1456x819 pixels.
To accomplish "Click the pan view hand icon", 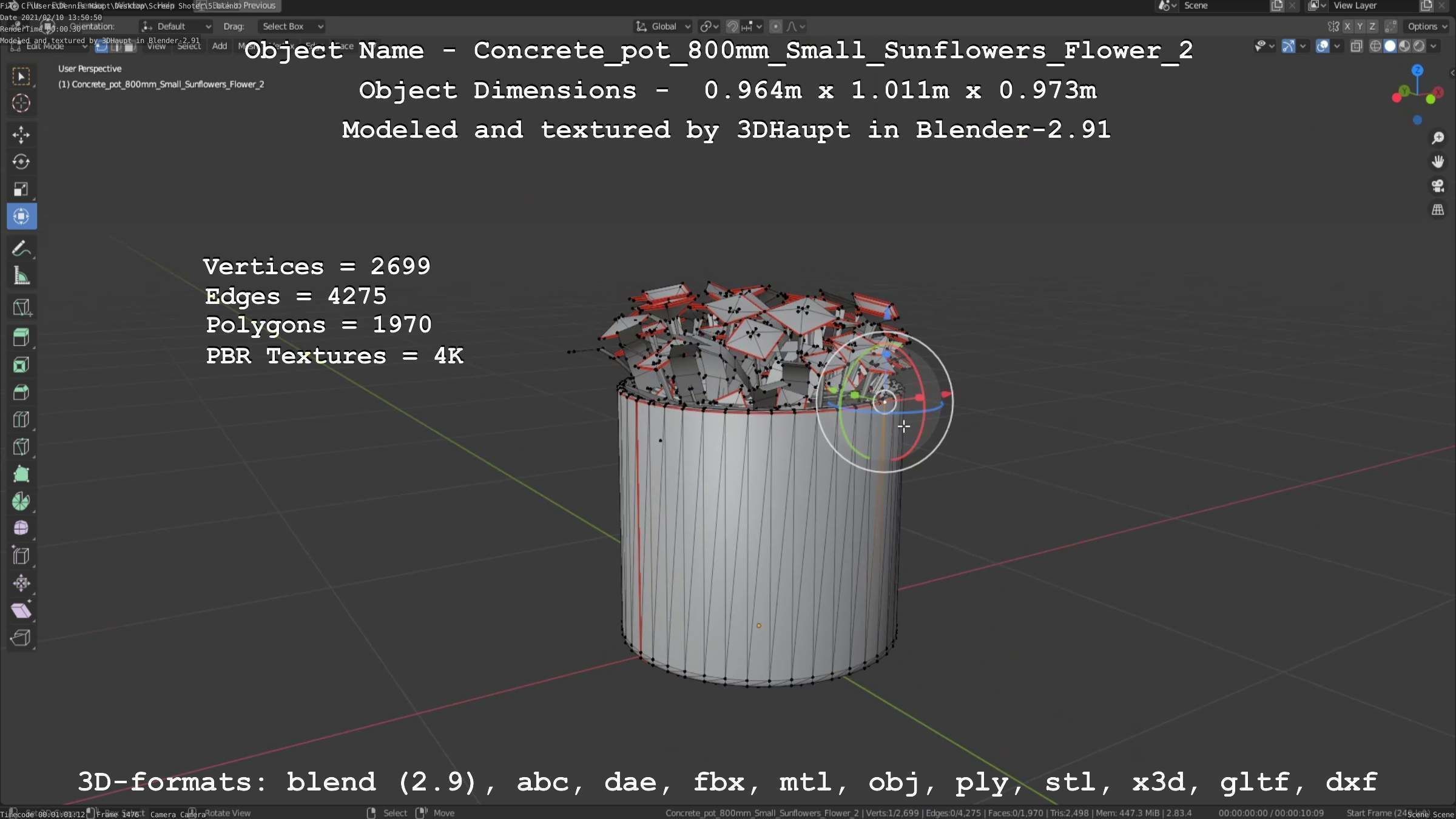I will 1438,162.
